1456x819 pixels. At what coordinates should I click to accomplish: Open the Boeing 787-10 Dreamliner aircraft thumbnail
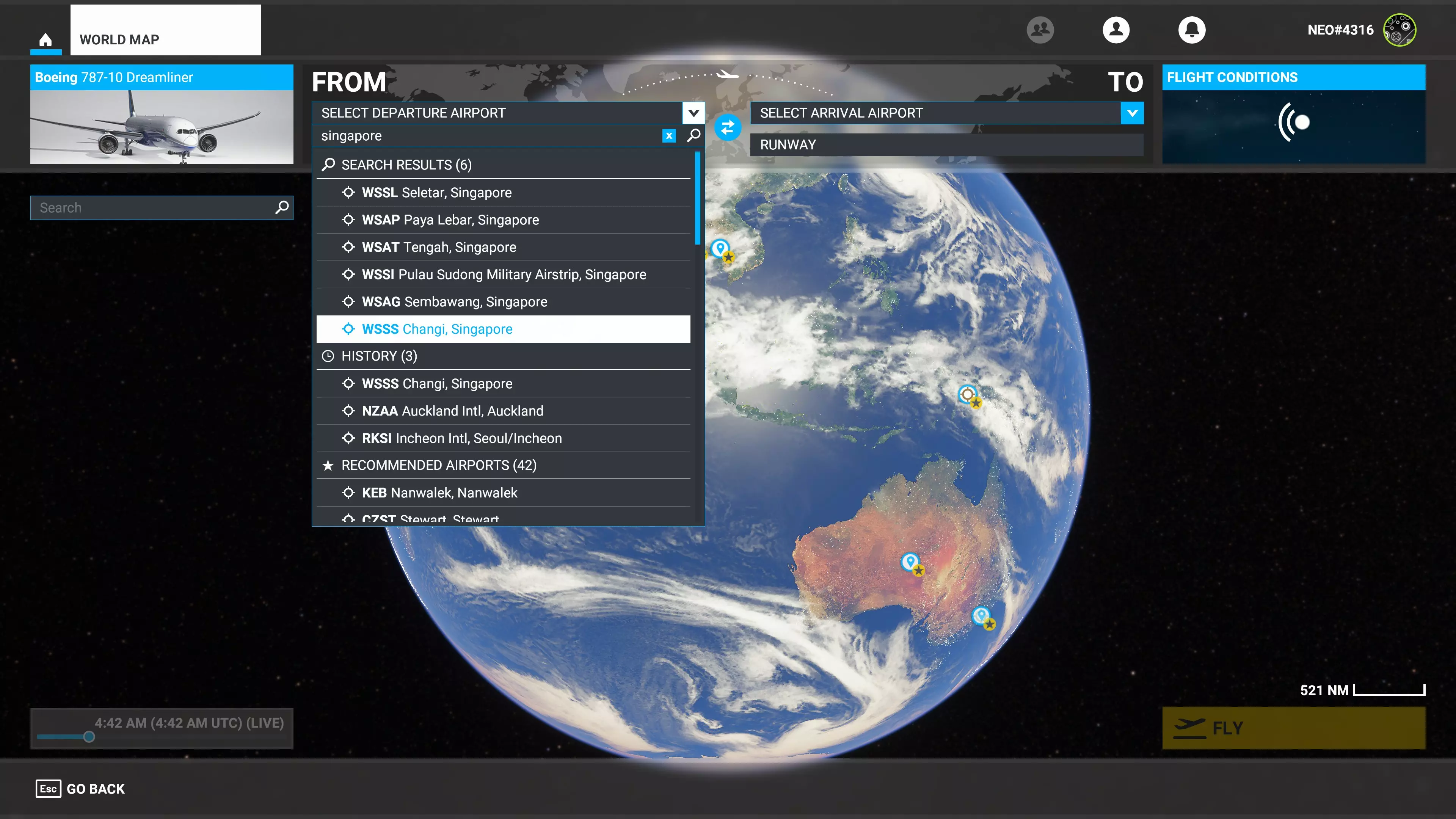coord(162,127)
